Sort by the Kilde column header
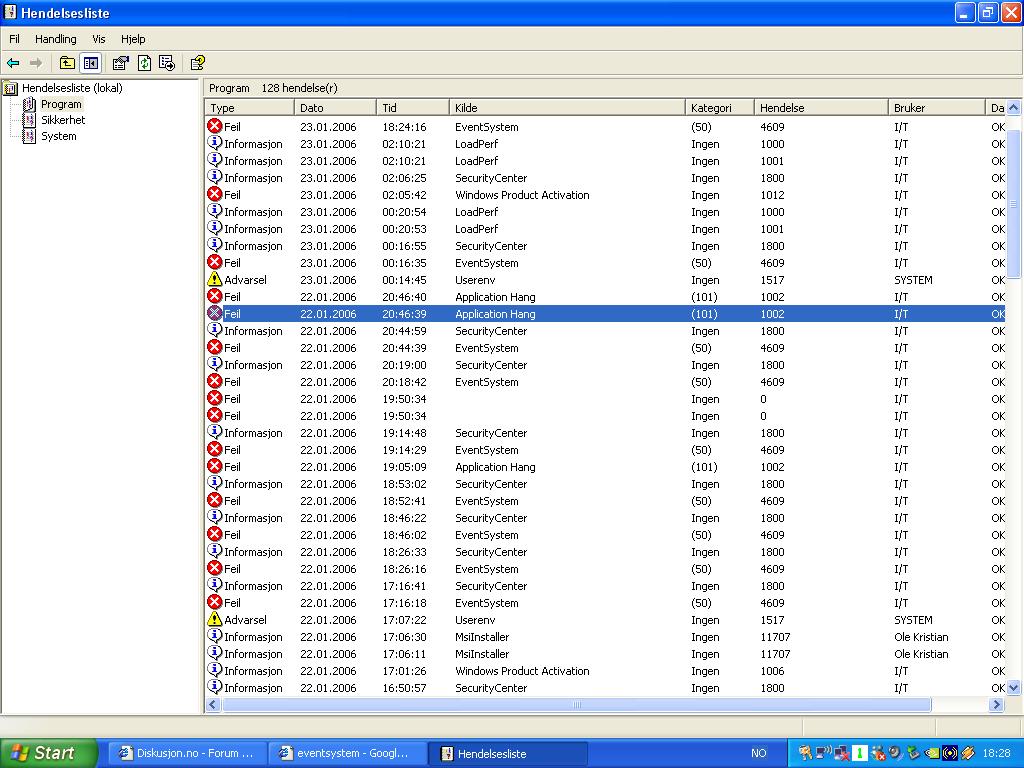This screenshot has width=1024, height=768. [568, 108]
